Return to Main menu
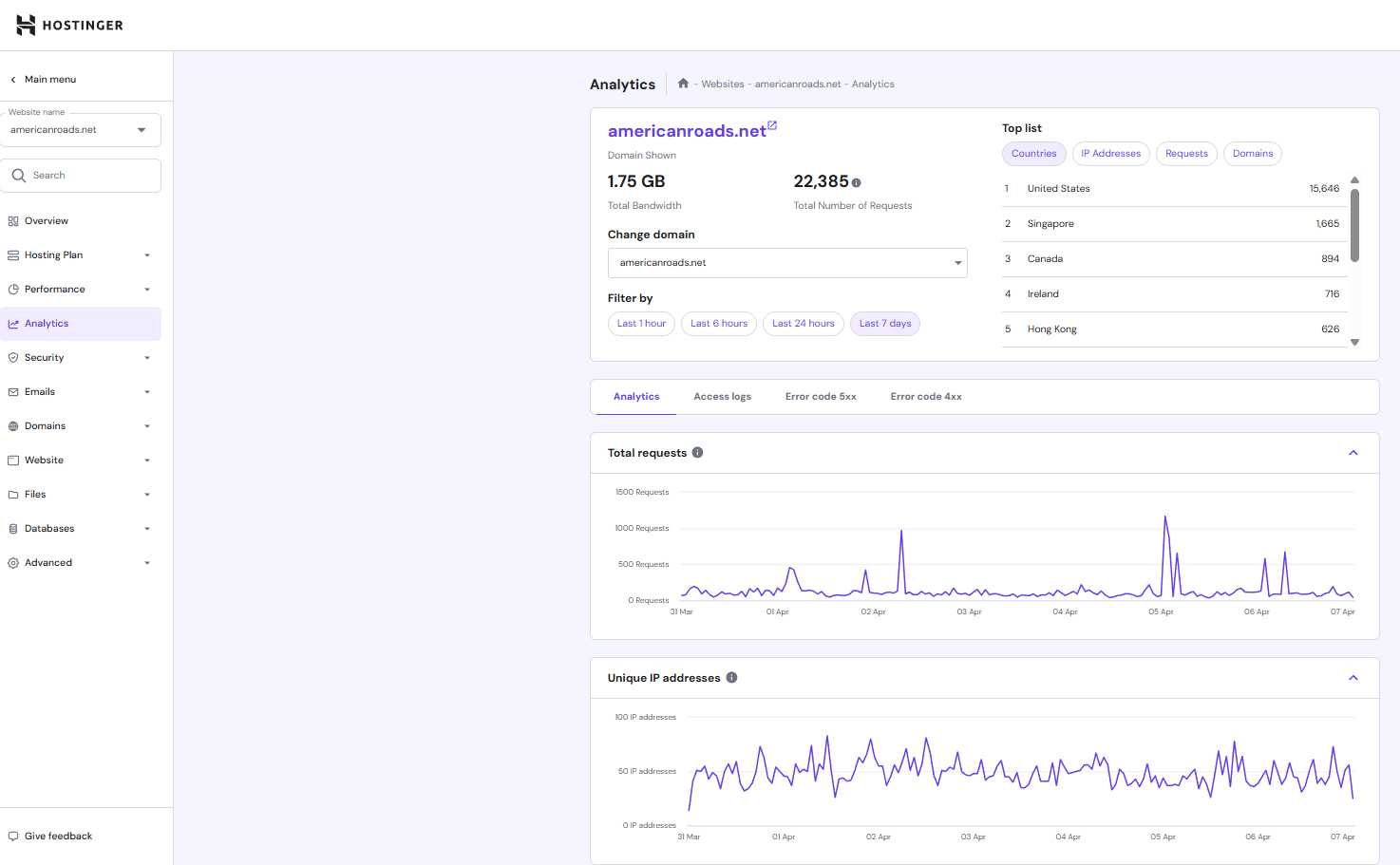 50,80
